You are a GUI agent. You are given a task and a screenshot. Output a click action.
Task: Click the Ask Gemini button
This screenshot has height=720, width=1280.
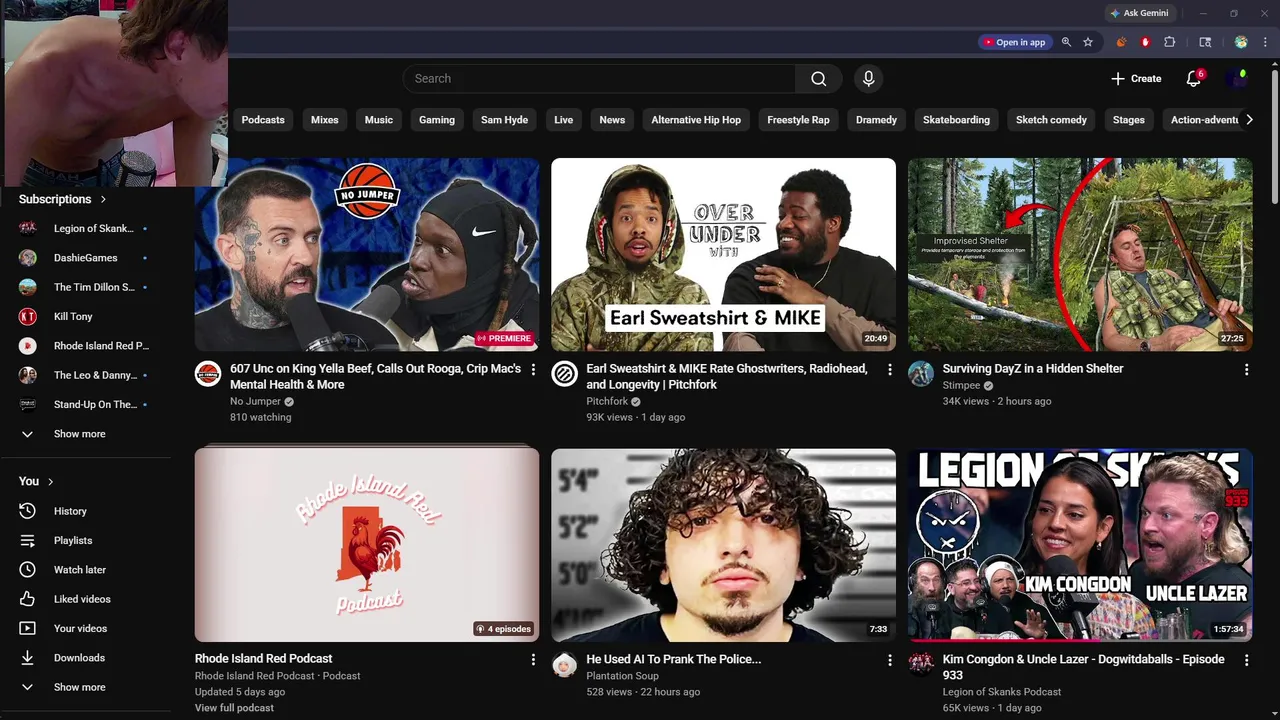[x=1138, y=13]
